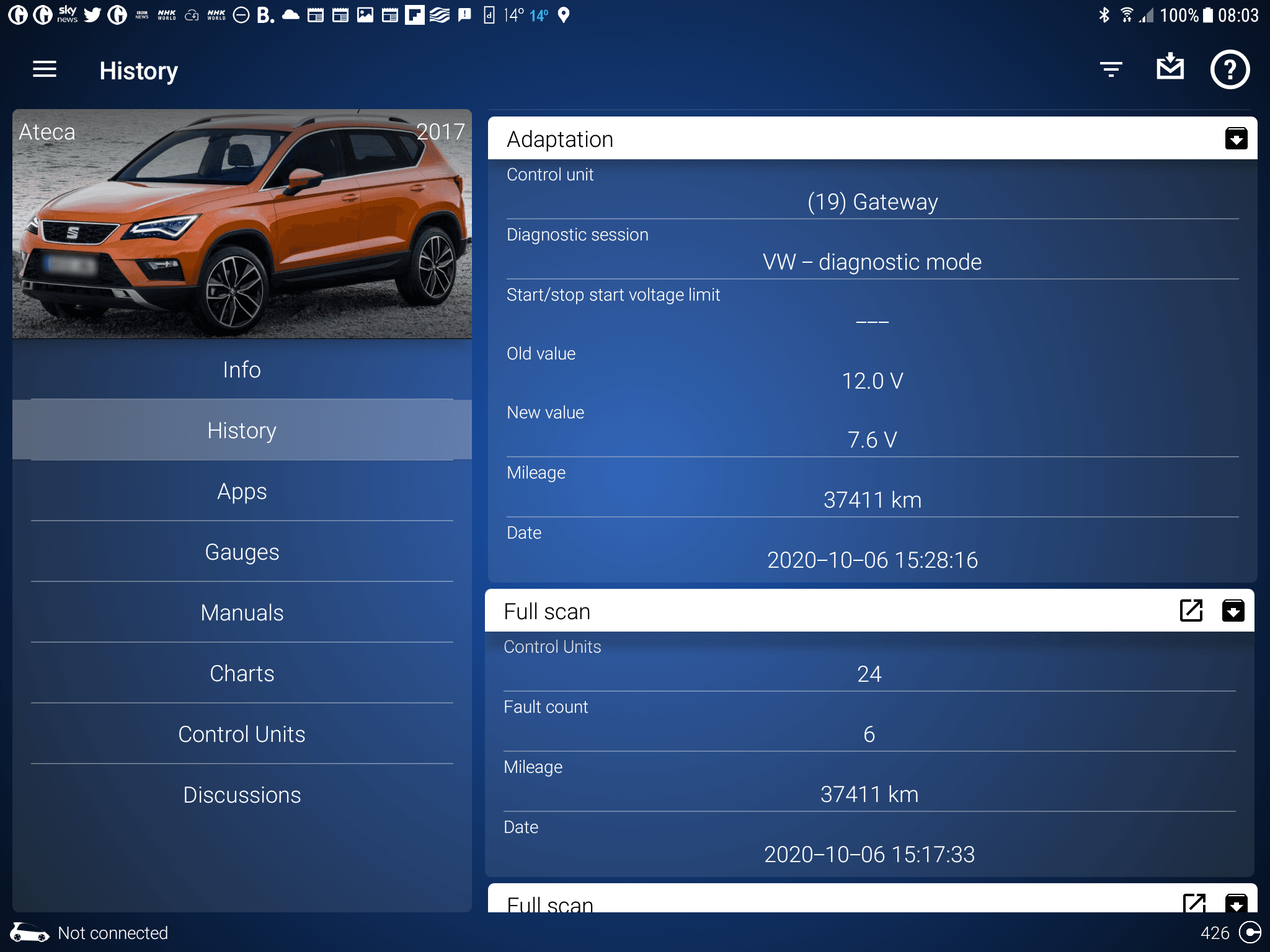Tap the orange Ateca car photo
Screen dimensions: 1270x952
click(242, 224)
